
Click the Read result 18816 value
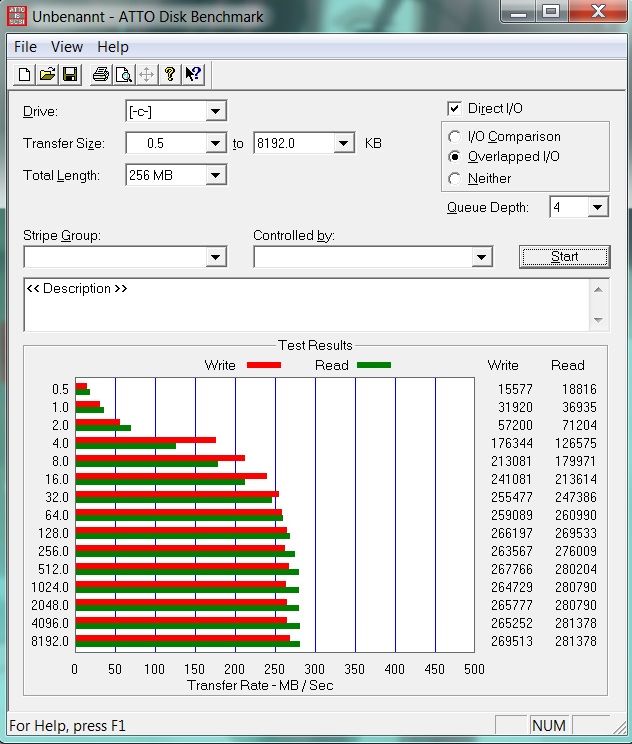coord(579,389)
